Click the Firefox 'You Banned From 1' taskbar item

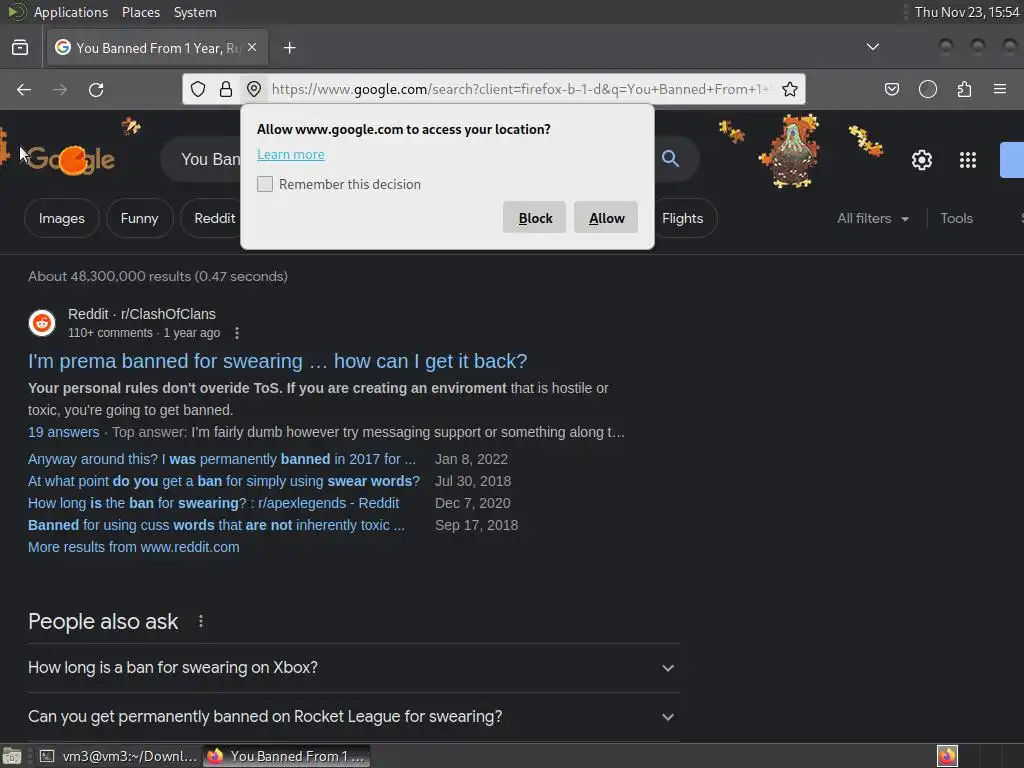tap(286, 756)
